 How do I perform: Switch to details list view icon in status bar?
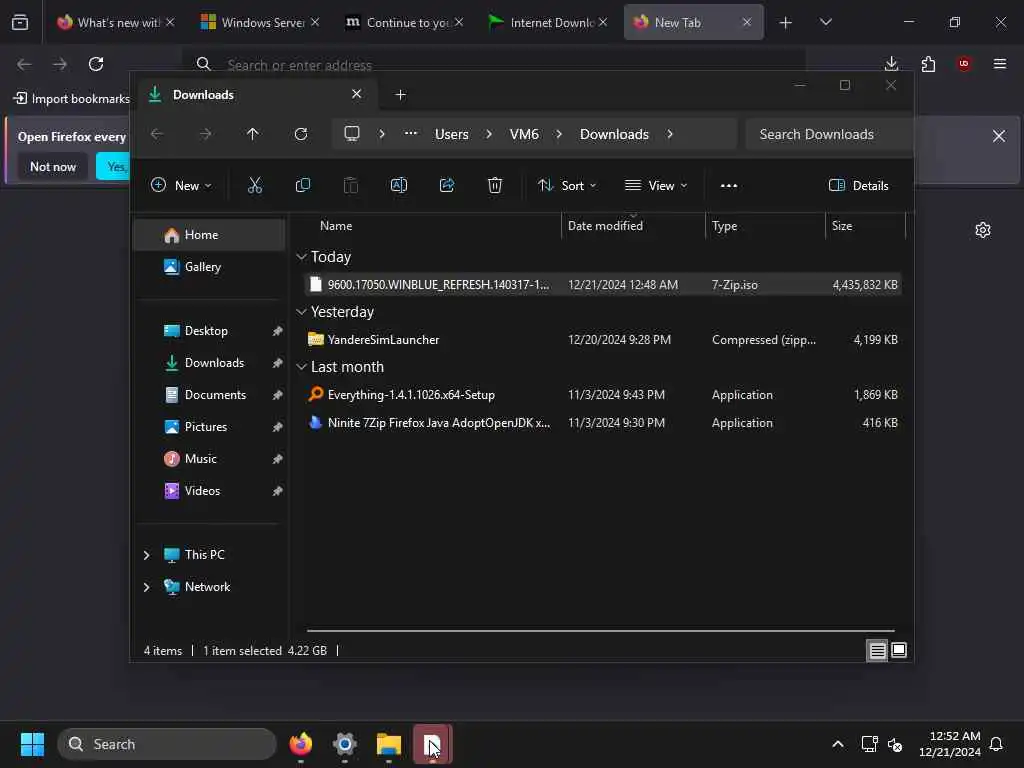point(877,650)
